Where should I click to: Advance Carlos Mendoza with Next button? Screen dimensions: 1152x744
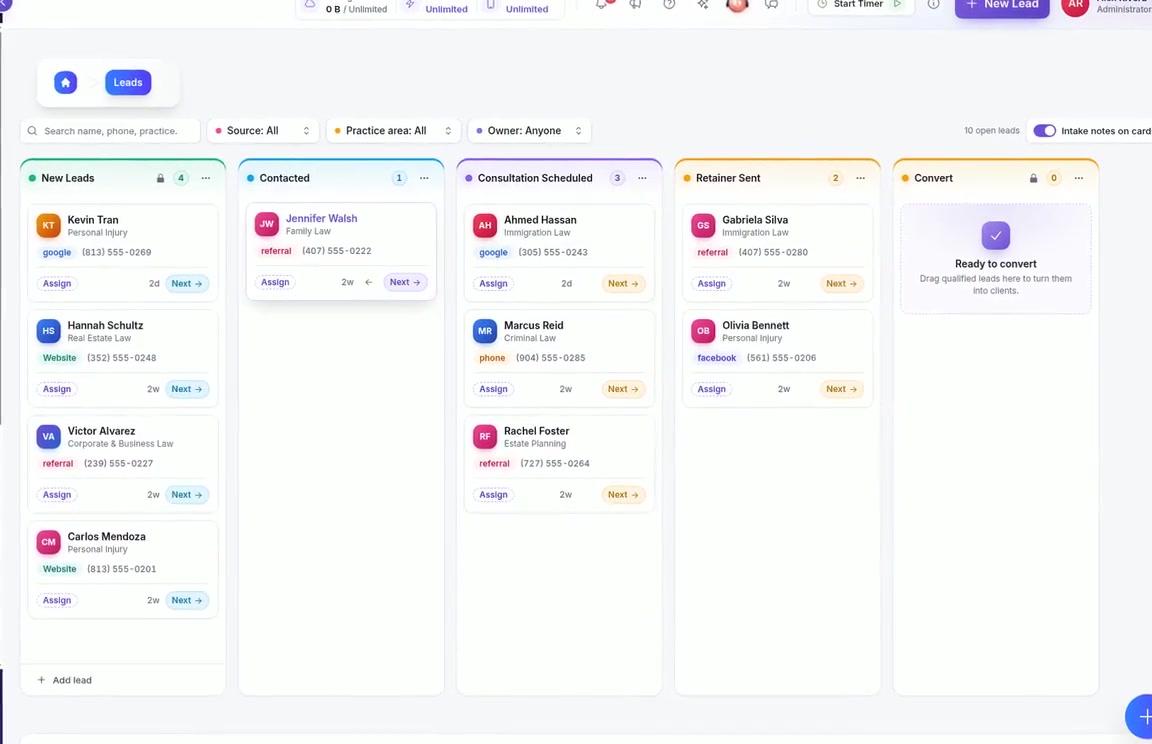point(187,601)
